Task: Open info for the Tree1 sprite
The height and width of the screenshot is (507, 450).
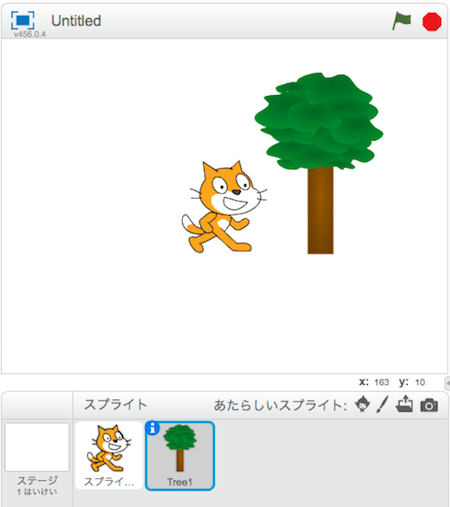Action: click(153, 428)
